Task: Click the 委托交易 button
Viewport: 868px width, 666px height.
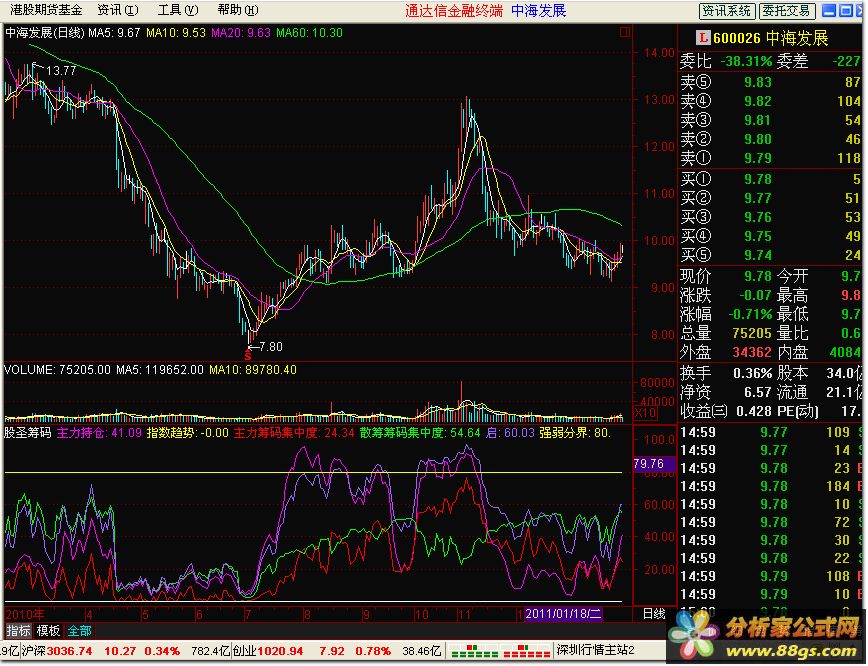Action: pos(786,11)
